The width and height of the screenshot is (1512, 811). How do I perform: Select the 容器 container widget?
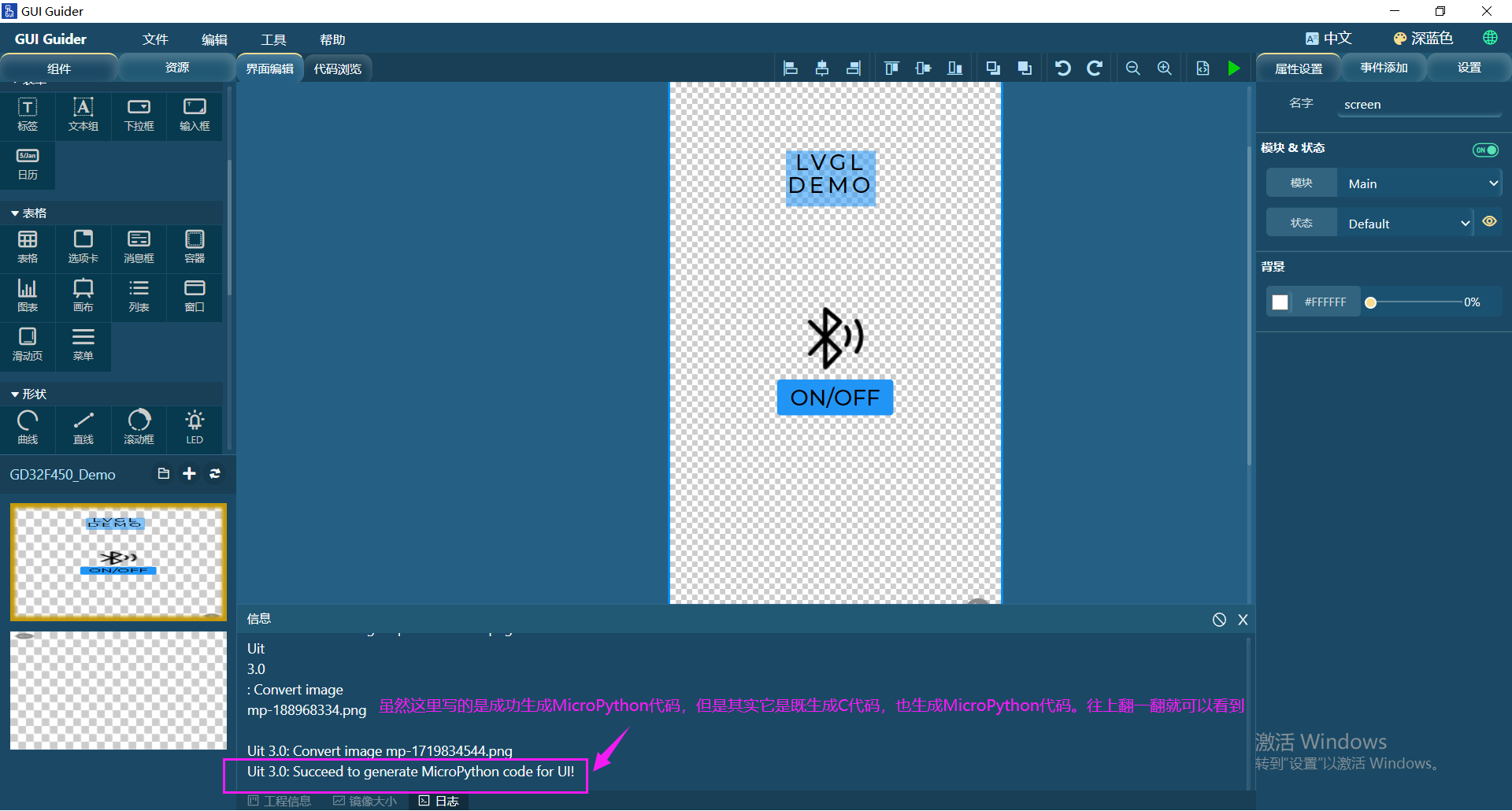click(x=195, y=247)
